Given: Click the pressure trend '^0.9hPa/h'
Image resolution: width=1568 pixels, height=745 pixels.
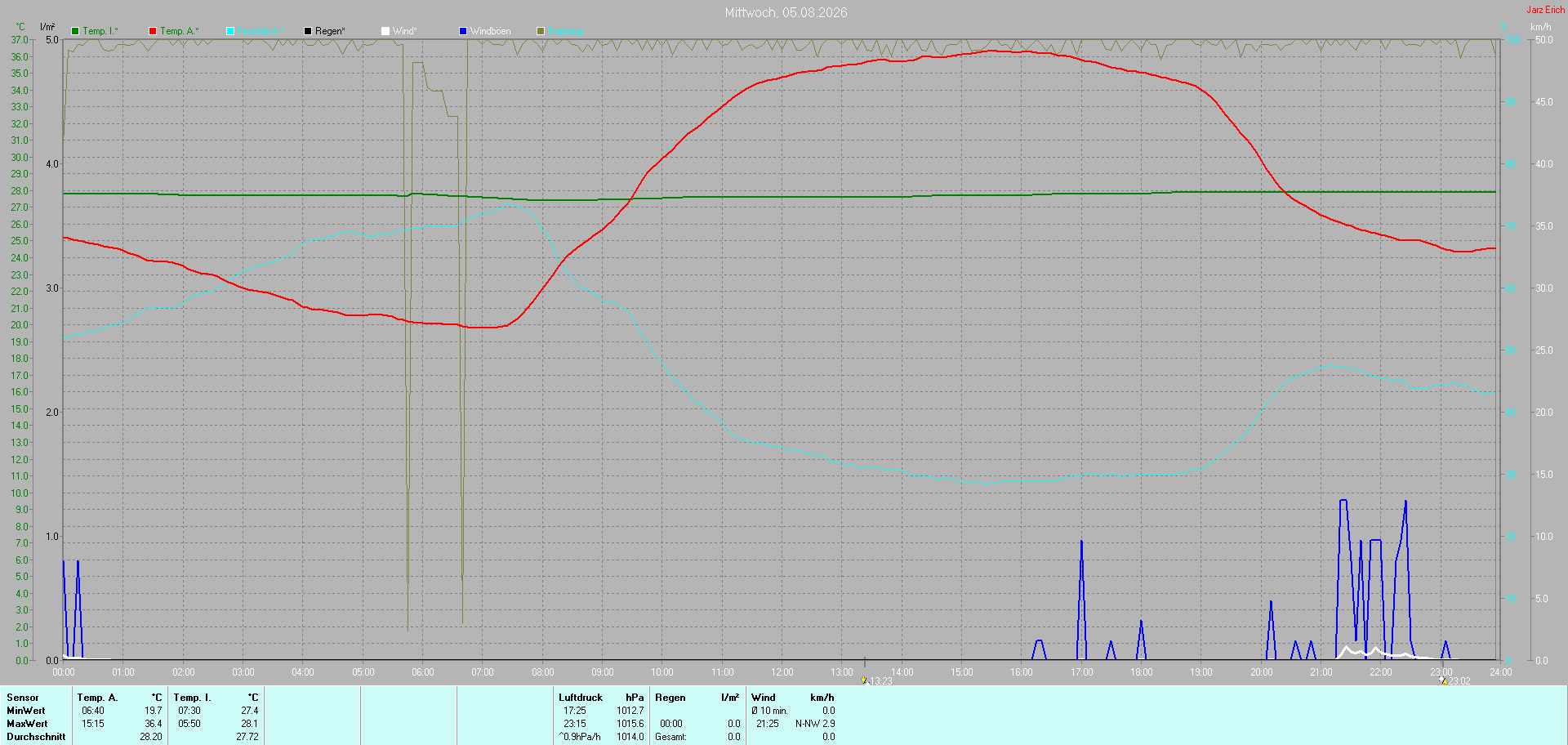Looking at the screenshot, I should click(x=580, y=737).
